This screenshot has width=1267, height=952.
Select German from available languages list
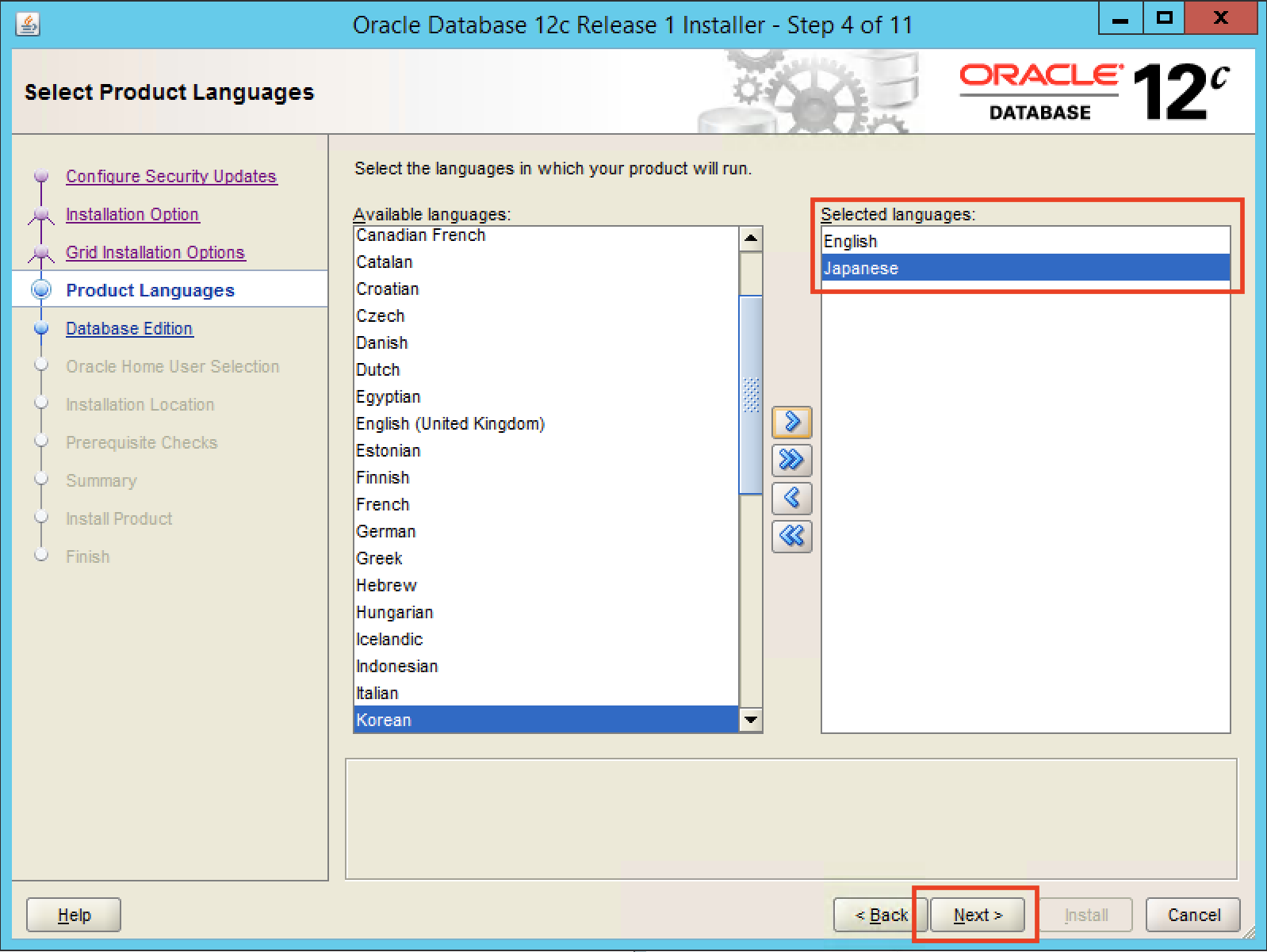point(386,531)
